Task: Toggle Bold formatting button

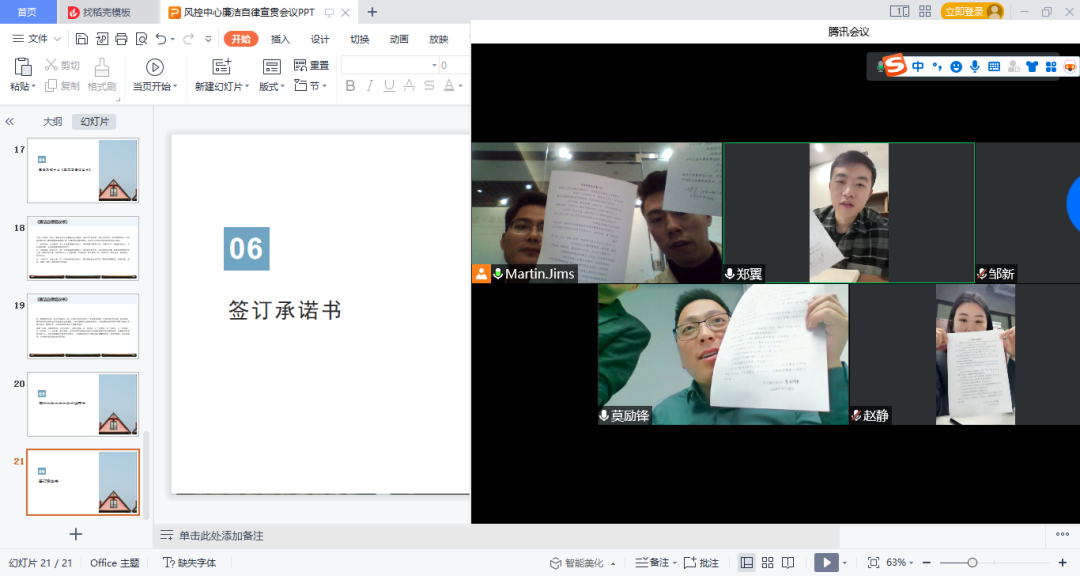Action: point(351,86)
